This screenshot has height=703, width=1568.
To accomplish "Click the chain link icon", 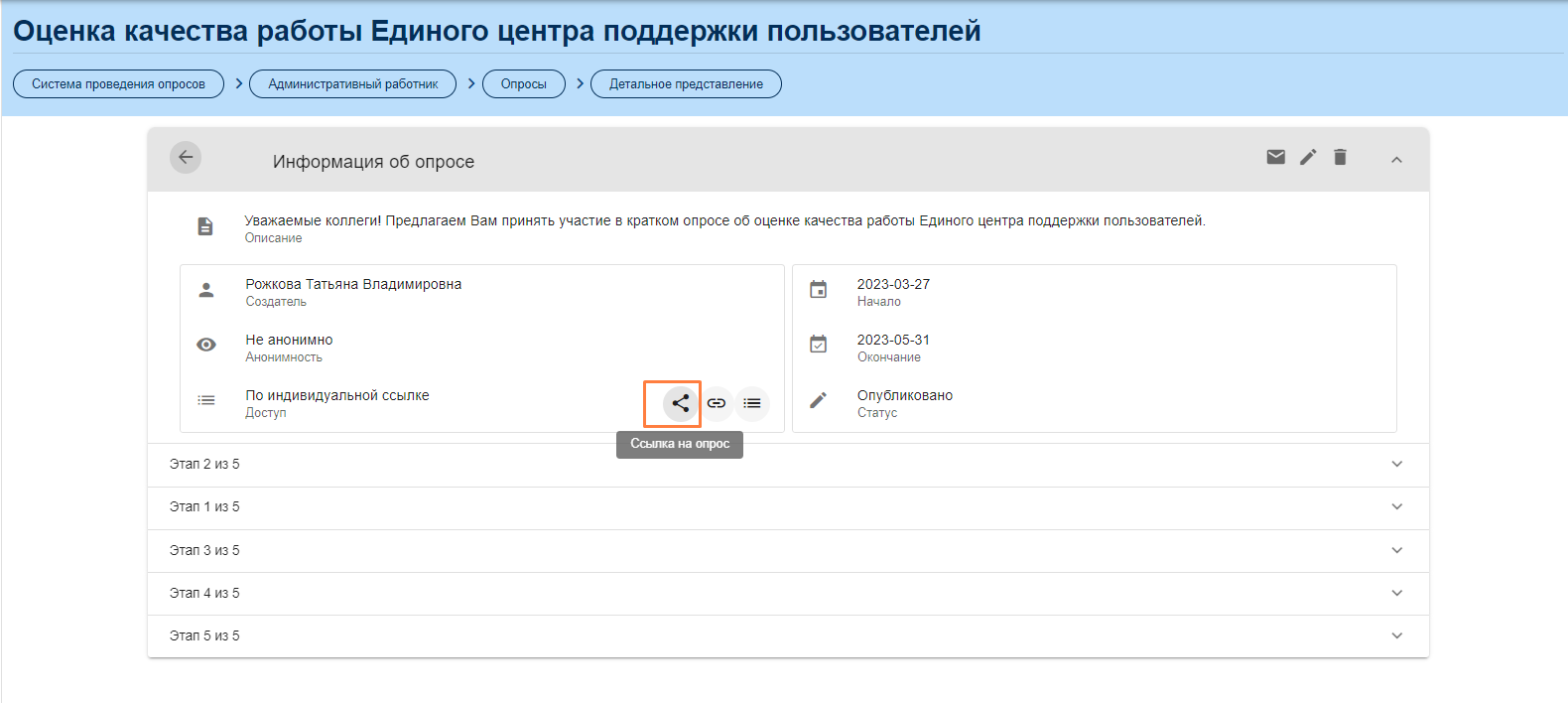I will pos(717,403).
